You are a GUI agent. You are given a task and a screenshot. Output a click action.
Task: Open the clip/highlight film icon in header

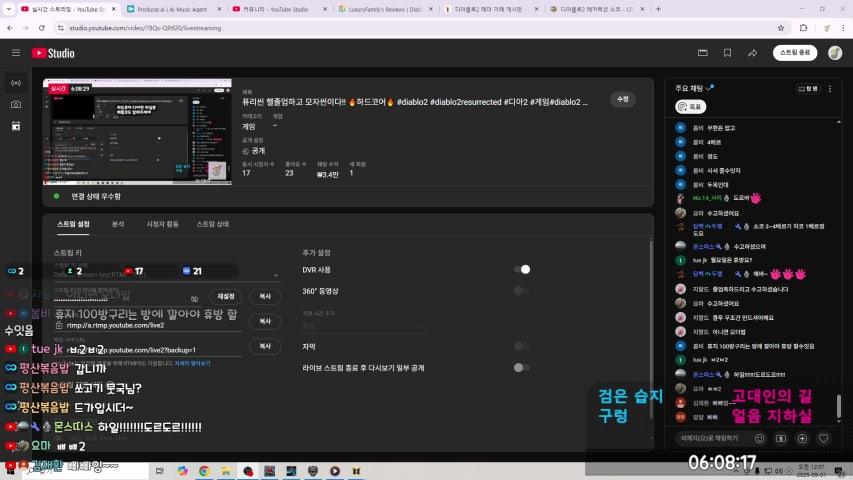click(x=703, y=53)
